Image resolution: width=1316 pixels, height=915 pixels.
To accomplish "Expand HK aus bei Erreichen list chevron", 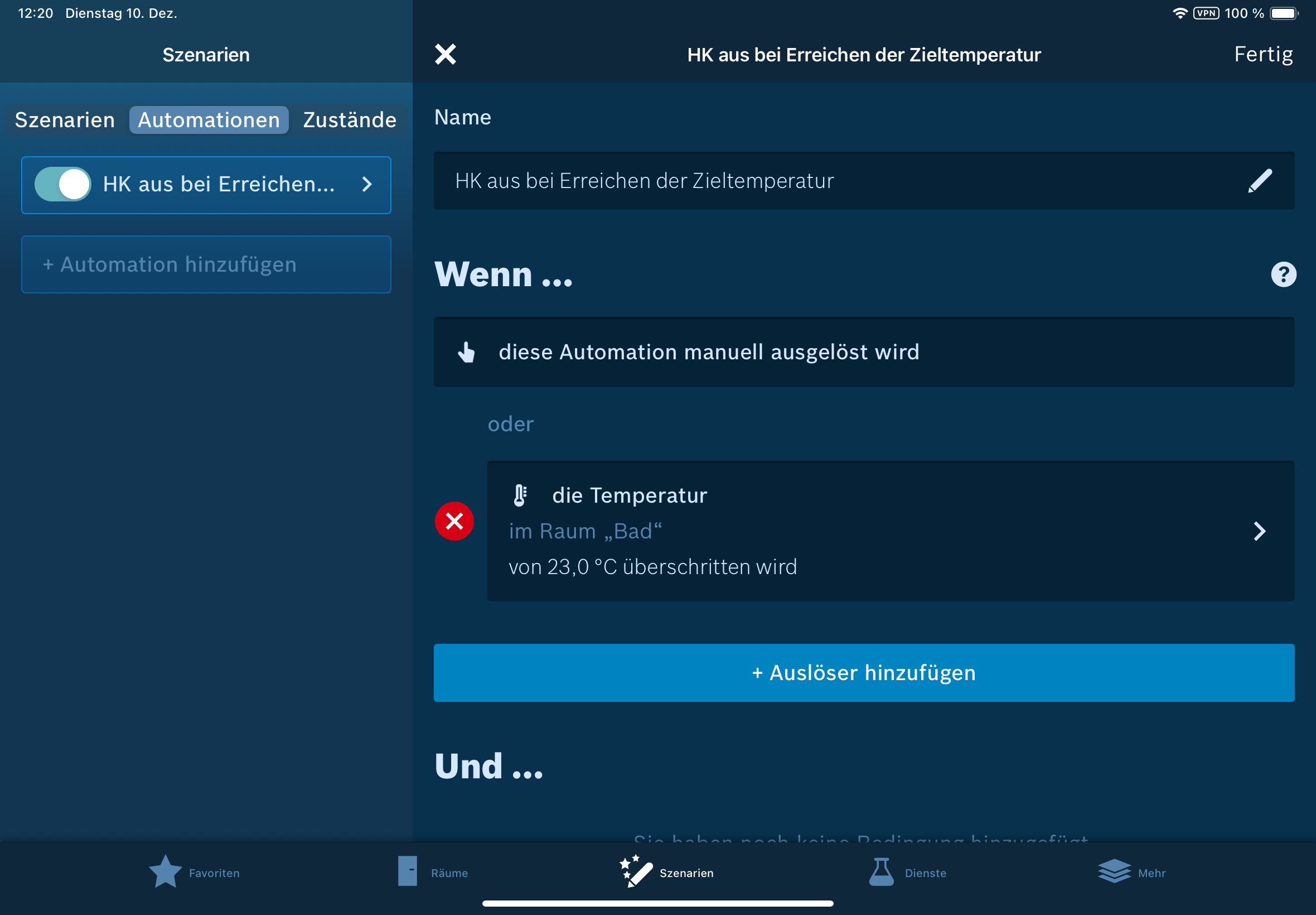I will [367, 184].
